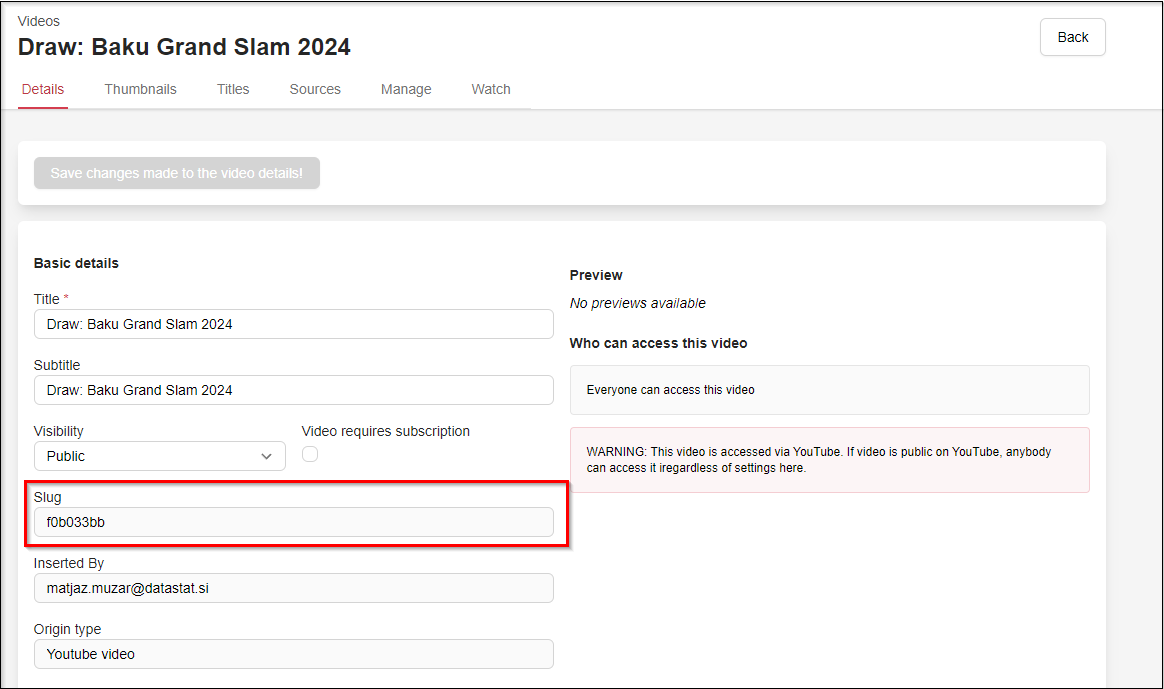Switch to the Details tab

tap(43, 89)
